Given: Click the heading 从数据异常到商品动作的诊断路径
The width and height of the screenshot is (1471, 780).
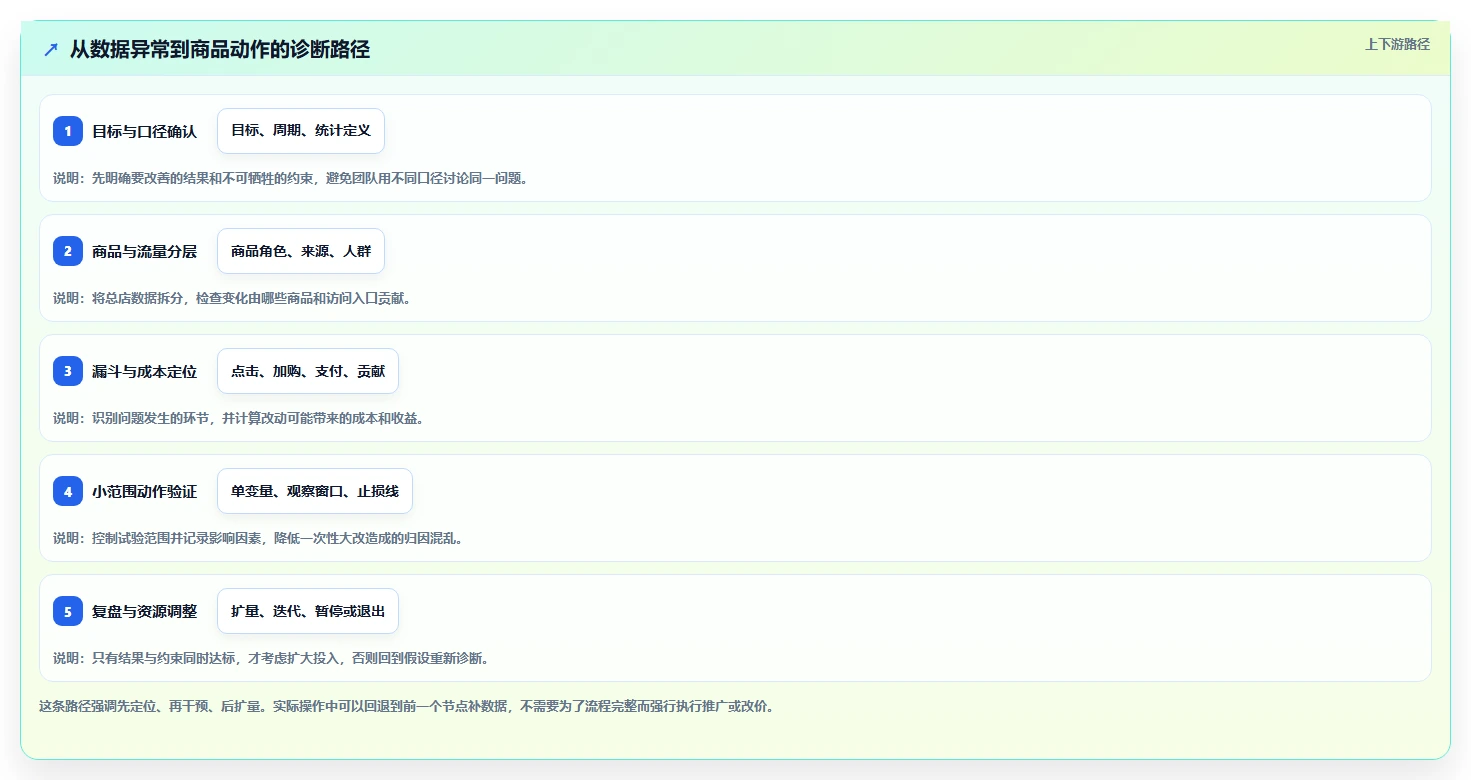Looking at the screenshot, I should click(220, 49).
